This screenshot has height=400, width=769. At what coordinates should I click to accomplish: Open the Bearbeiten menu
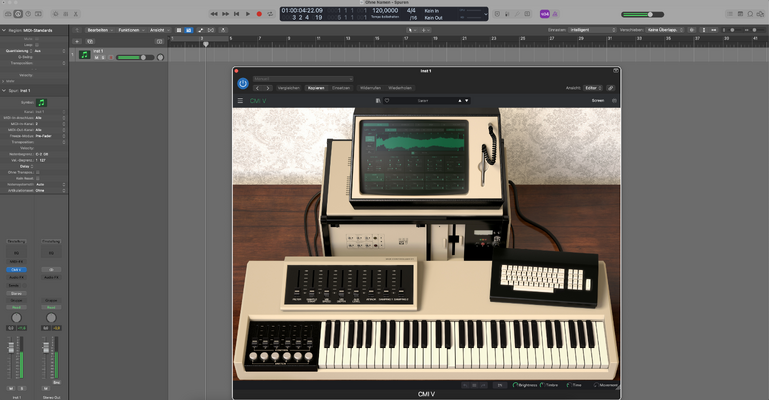(x=100, y=30)
